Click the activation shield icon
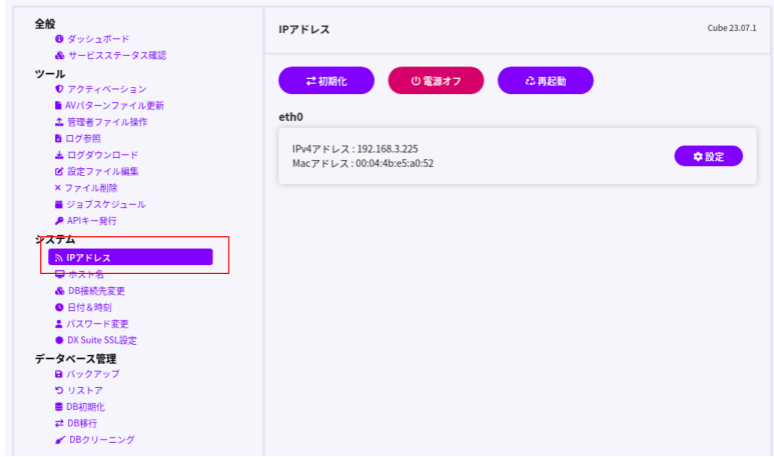Viewport: 774px width, 457px height. click(59, 89)
